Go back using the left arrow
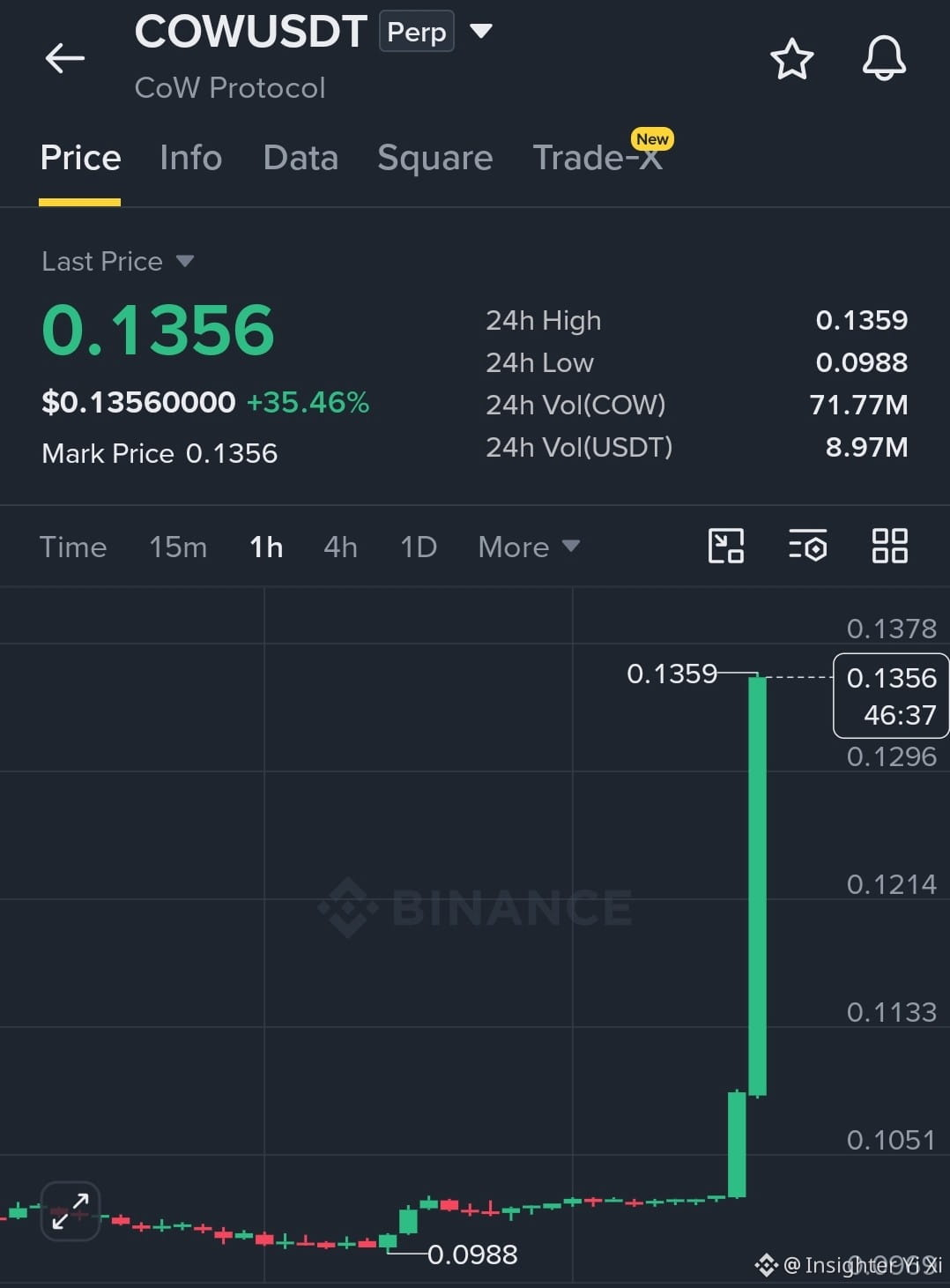The image size is (950, 1288). tap(65, 59)
